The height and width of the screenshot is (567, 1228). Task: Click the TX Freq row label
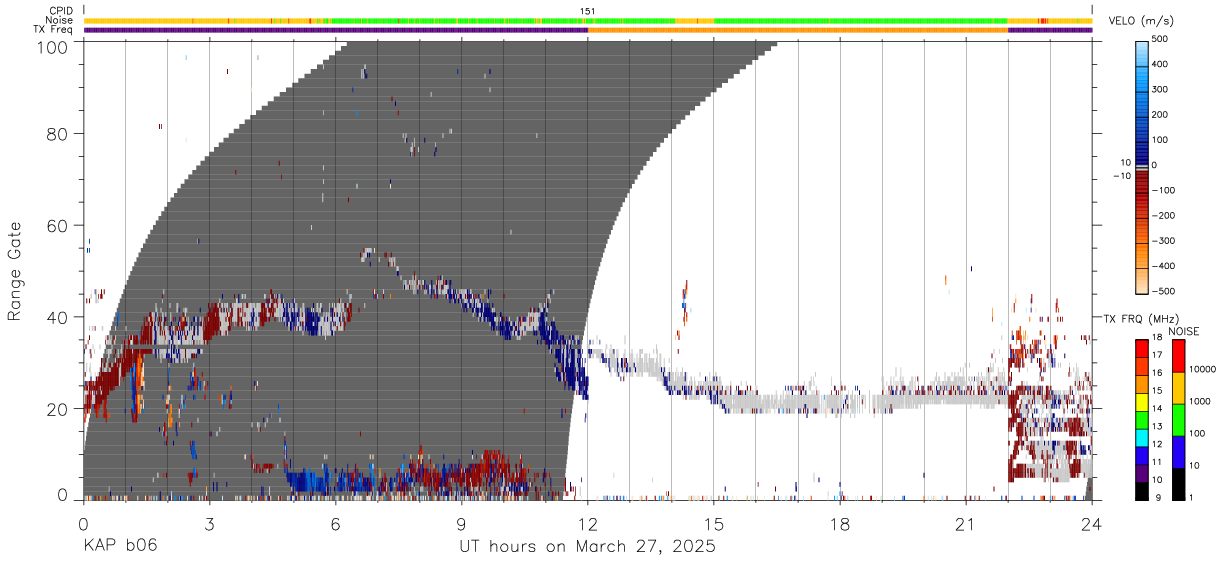click(53, 30)
